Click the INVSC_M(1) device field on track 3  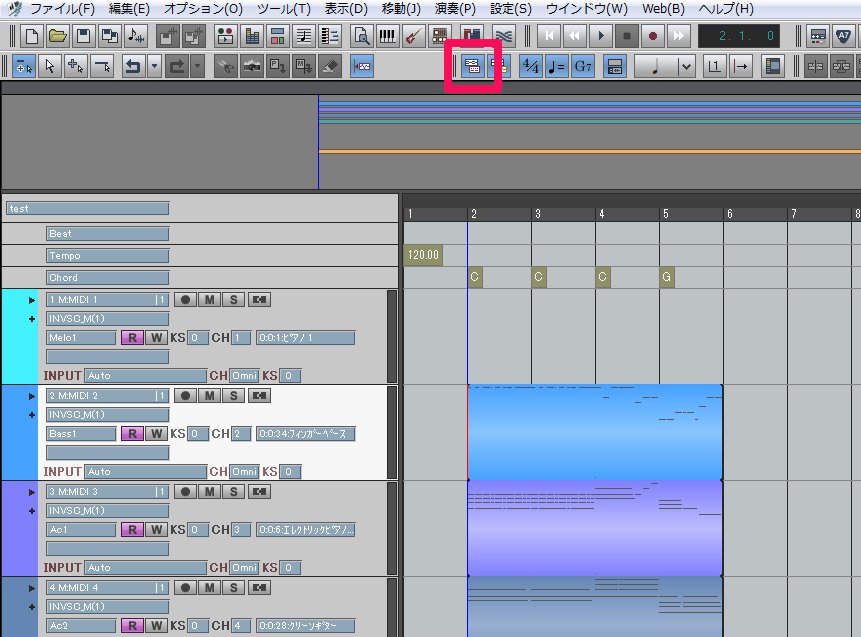pos(107,511)
